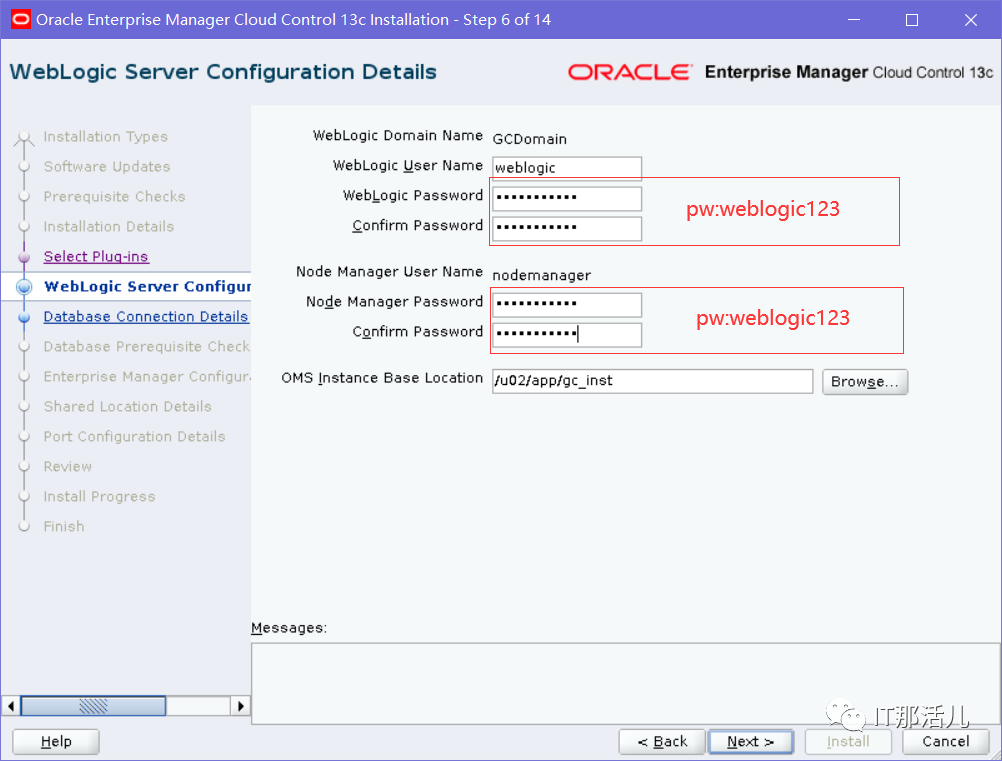This screenshot has height=761, width=1002.
Task: Click the WebLogic Server Configuration Details heading
Action: pyautogui.click(x=223, y=72)
